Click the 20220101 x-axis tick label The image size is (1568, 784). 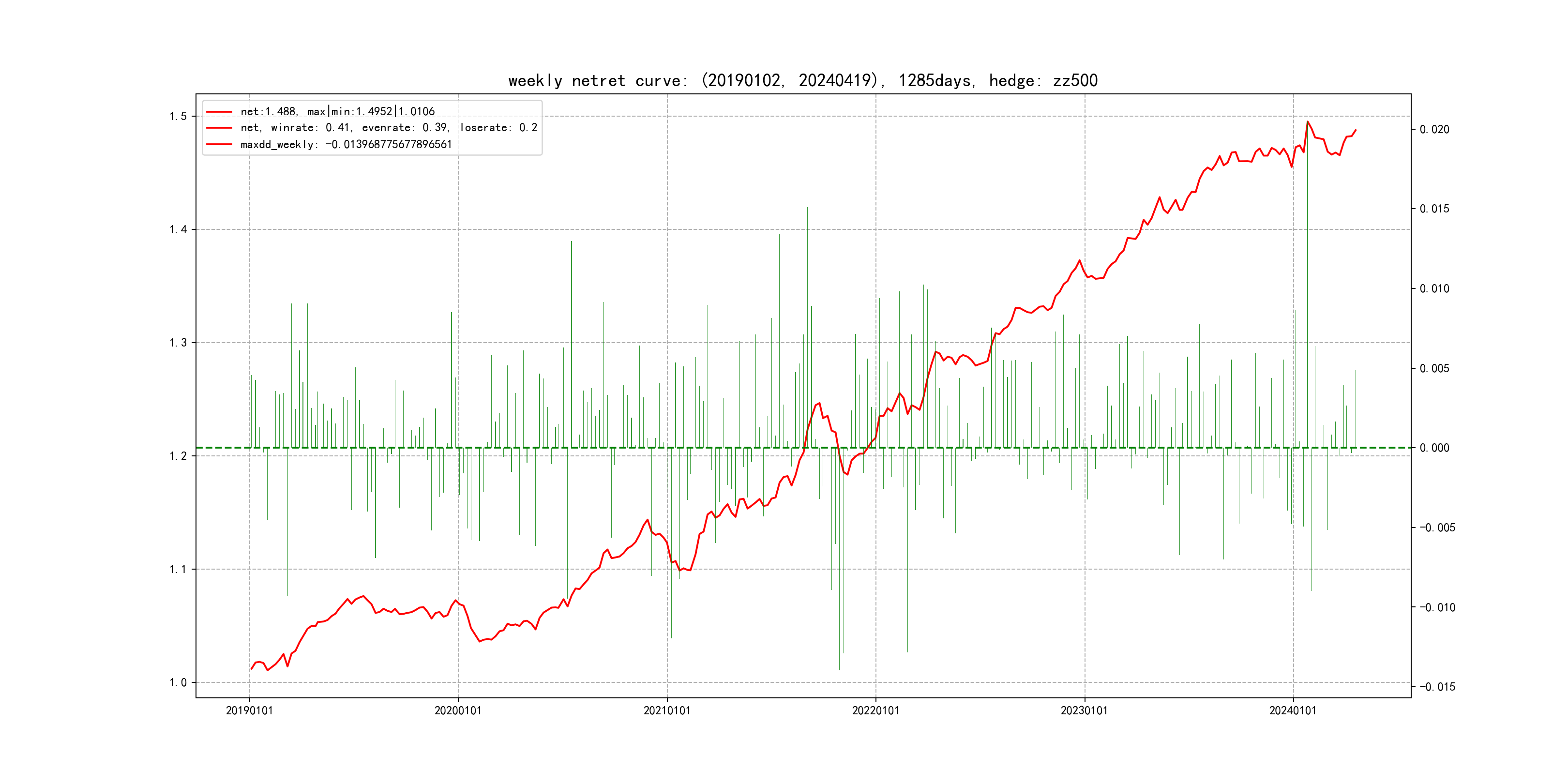tap(875, 711)
